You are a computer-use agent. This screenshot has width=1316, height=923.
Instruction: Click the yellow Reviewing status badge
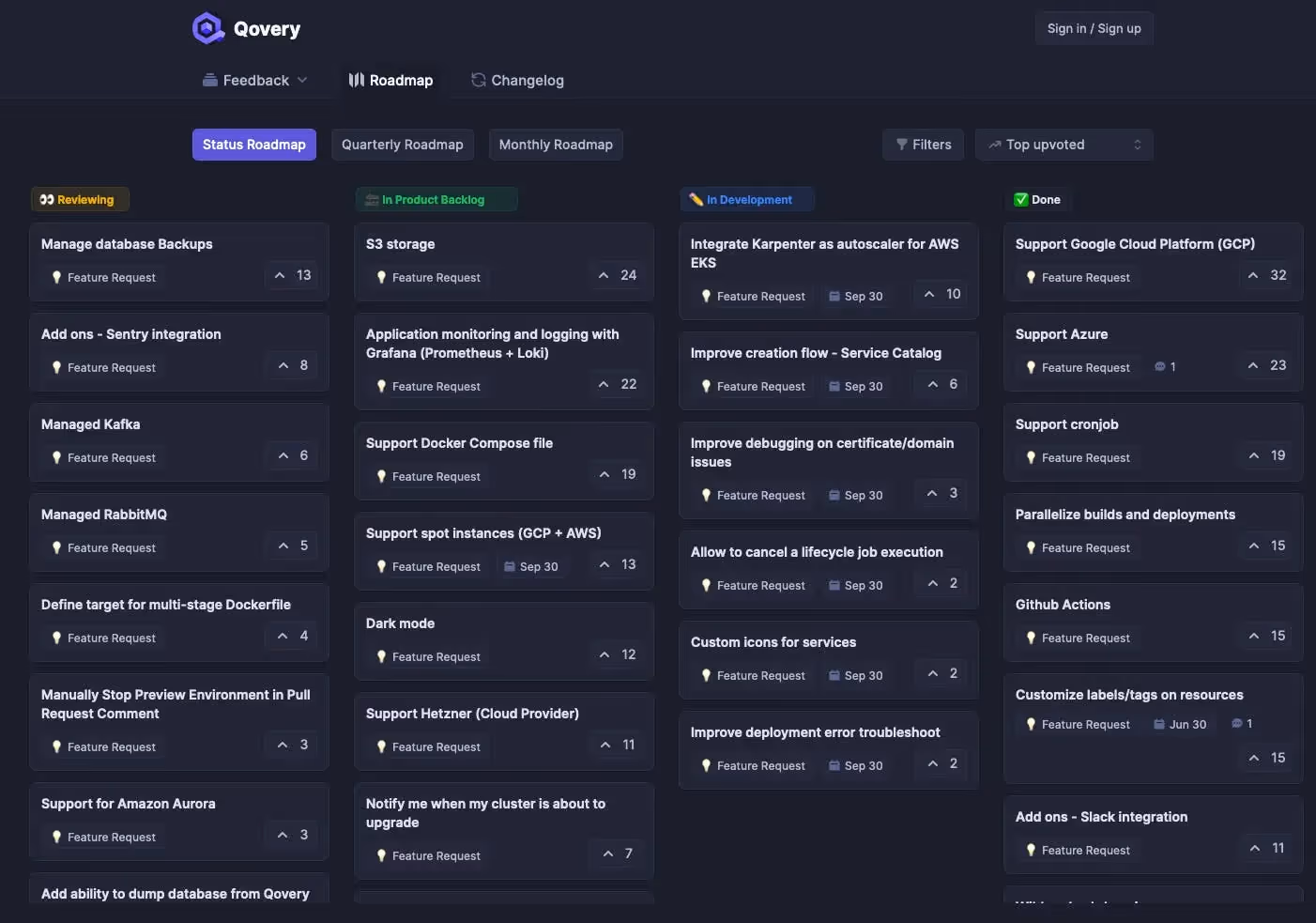pos(79,199)
